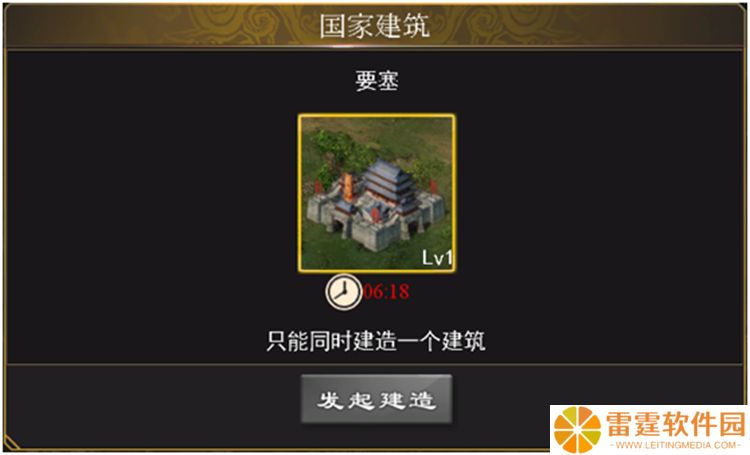The width and height of the screenshot is (750, 455).
Task: Click the yellow border frame of fortress thumbnail
Action: coord(377,116)
